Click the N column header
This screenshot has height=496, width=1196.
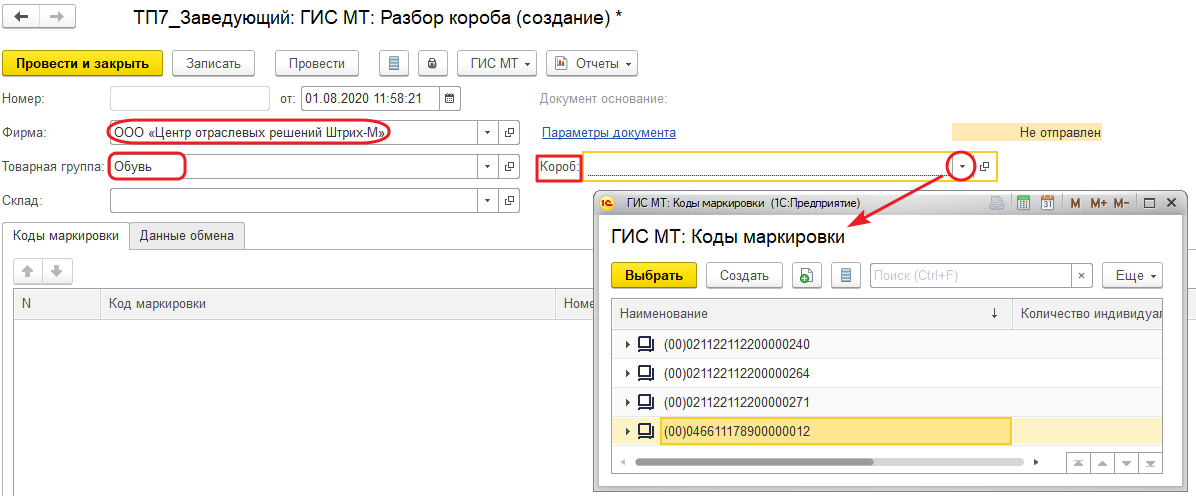coord(56,304)
